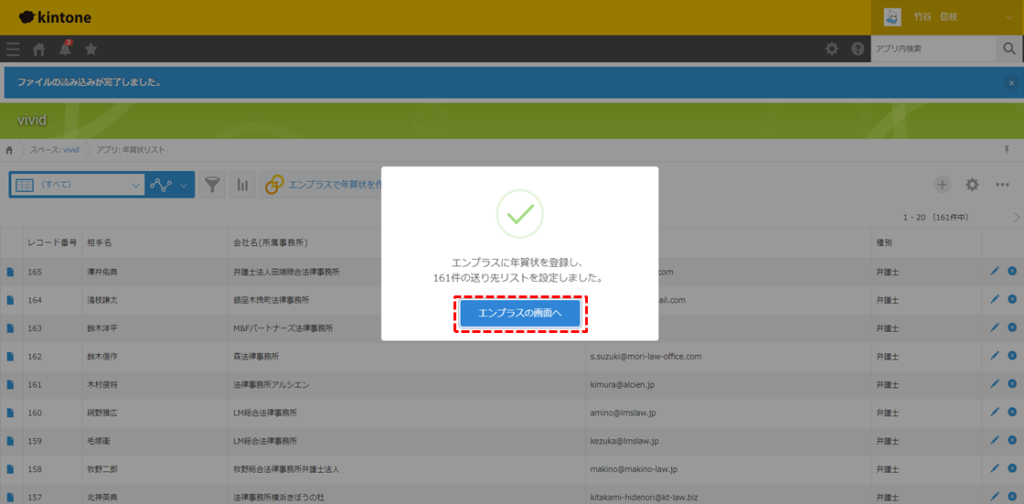Click into the アプリ内検索 search field
Viewport: 1024px width, 504px height.
pyautogui.click(x=932, y=49)
